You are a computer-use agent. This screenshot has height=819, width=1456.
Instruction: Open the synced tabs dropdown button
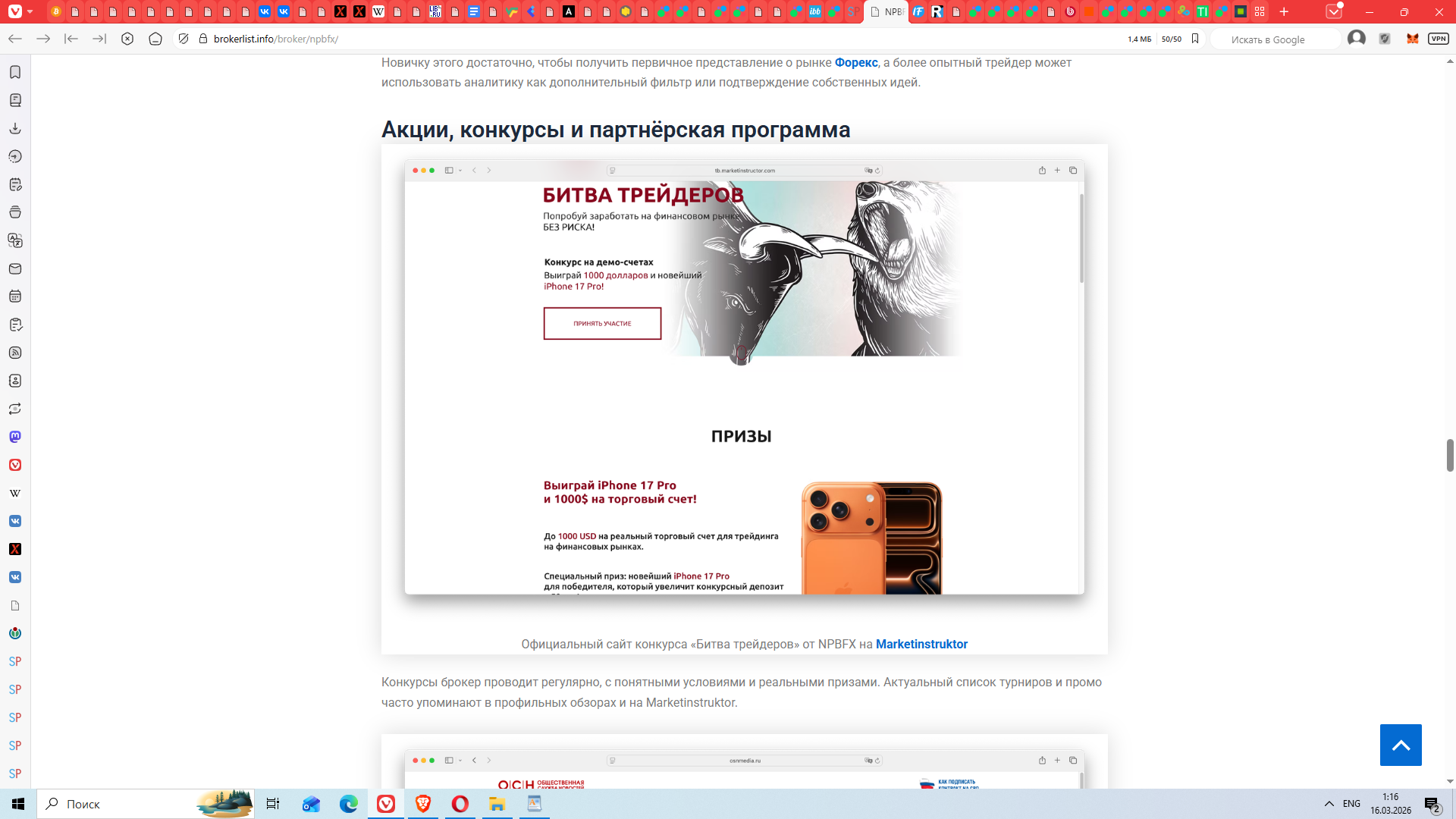point(1333,11)
